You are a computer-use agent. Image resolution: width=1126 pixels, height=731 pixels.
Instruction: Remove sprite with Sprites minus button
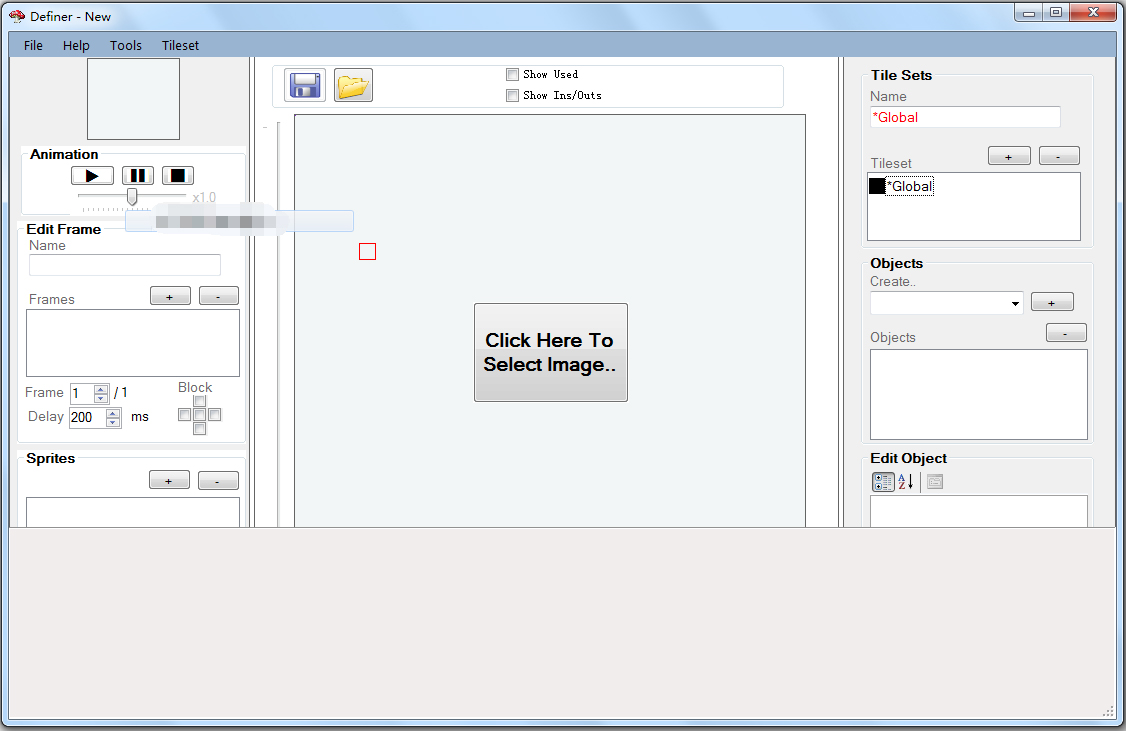click(x=218, y=480)
